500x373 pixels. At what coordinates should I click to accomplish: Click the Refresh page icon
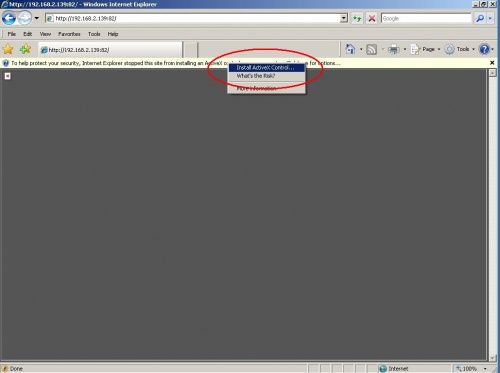(x=357, y=18)
